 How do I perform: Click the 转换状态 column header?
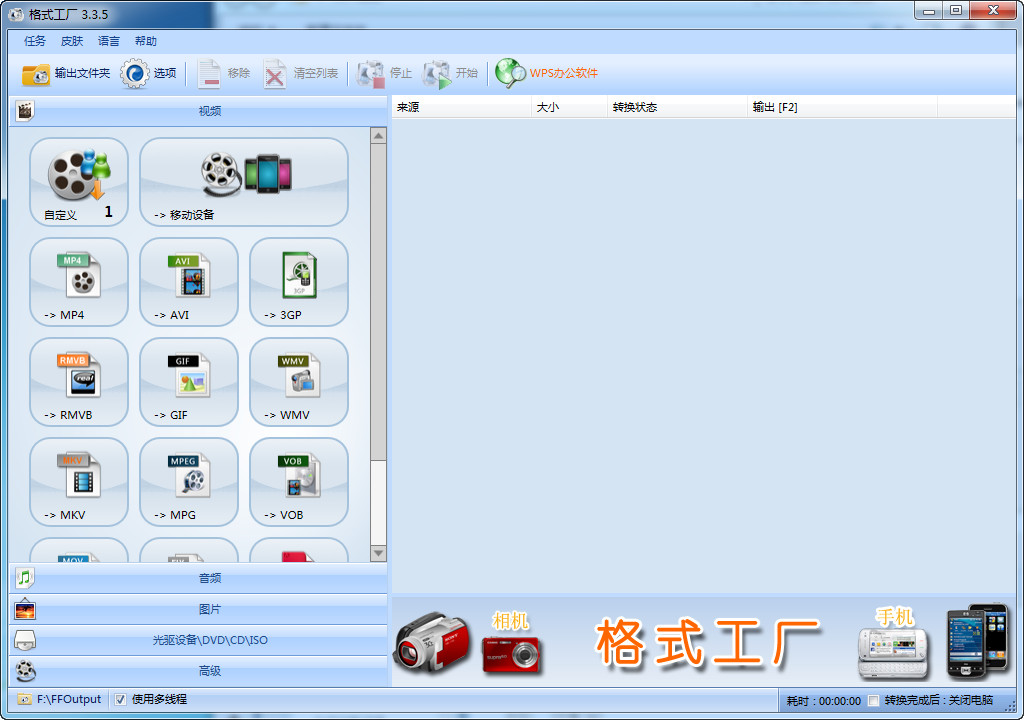pyautogui.click(x=677, y=107)
